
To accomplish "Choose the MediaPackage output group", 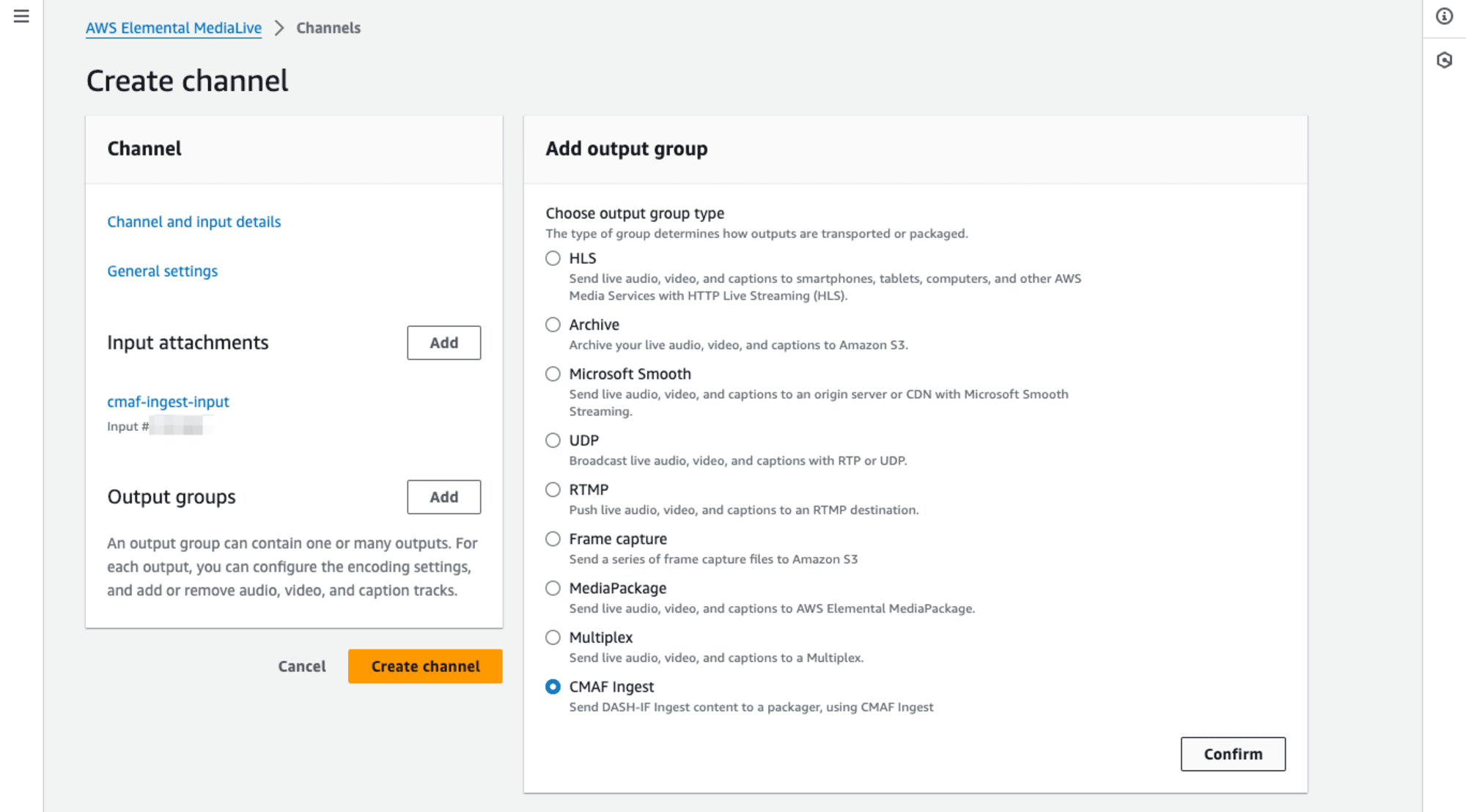I will pyautogui.click(x=553, y=588).
